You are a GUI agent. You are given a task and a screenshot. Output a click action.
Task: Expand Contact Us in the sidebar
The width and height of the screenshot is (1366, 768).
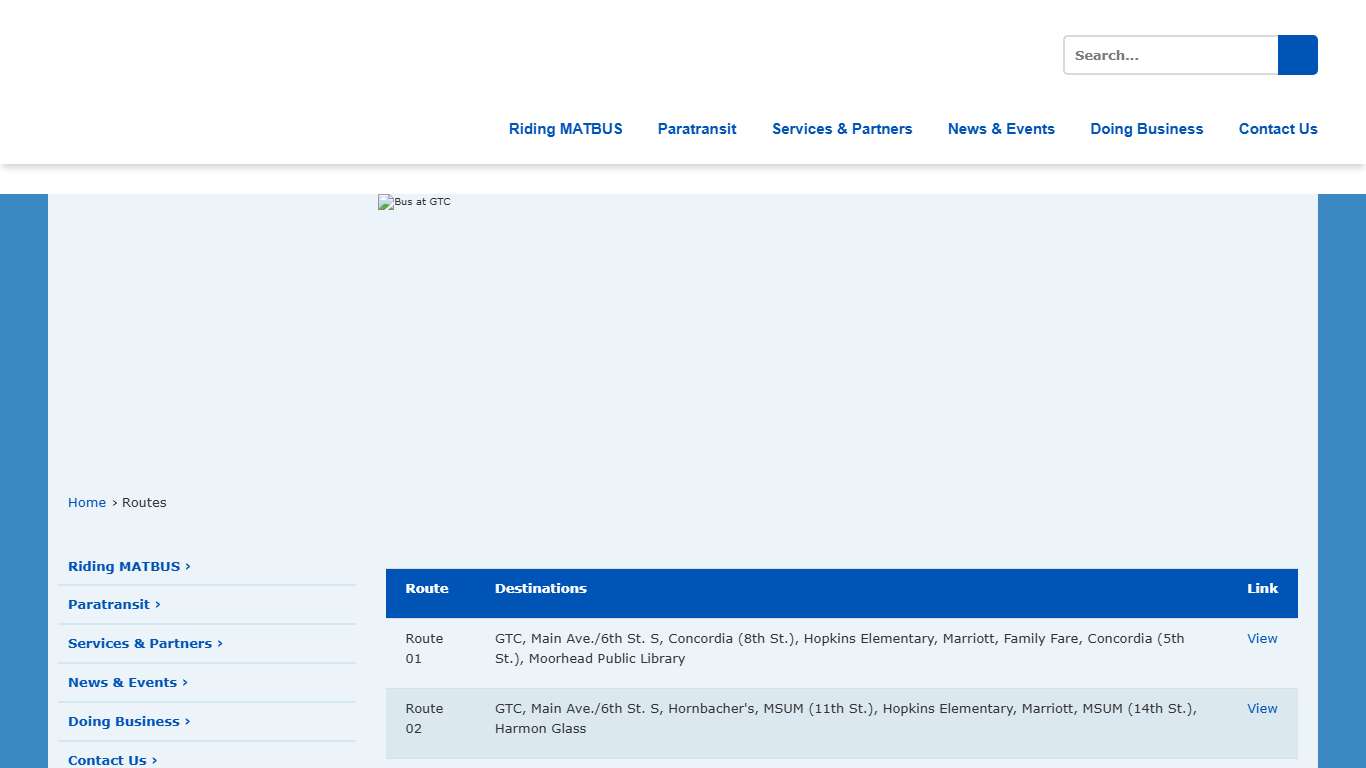(112, 760)
